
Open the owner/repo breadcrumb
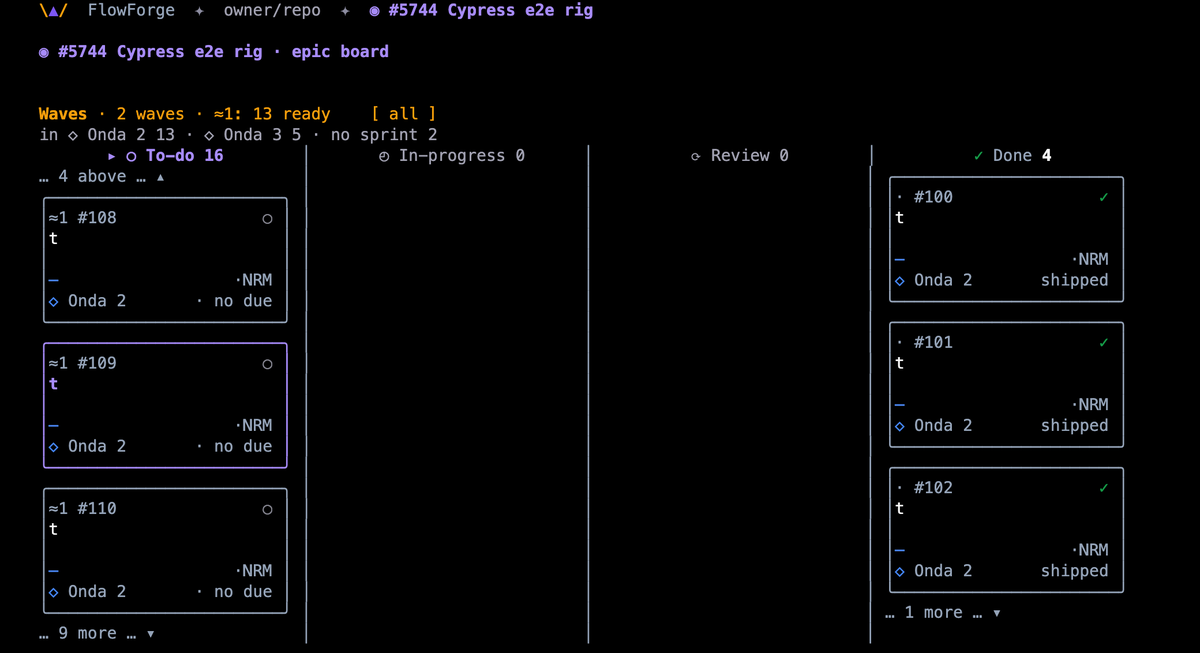tap(272, 11)
